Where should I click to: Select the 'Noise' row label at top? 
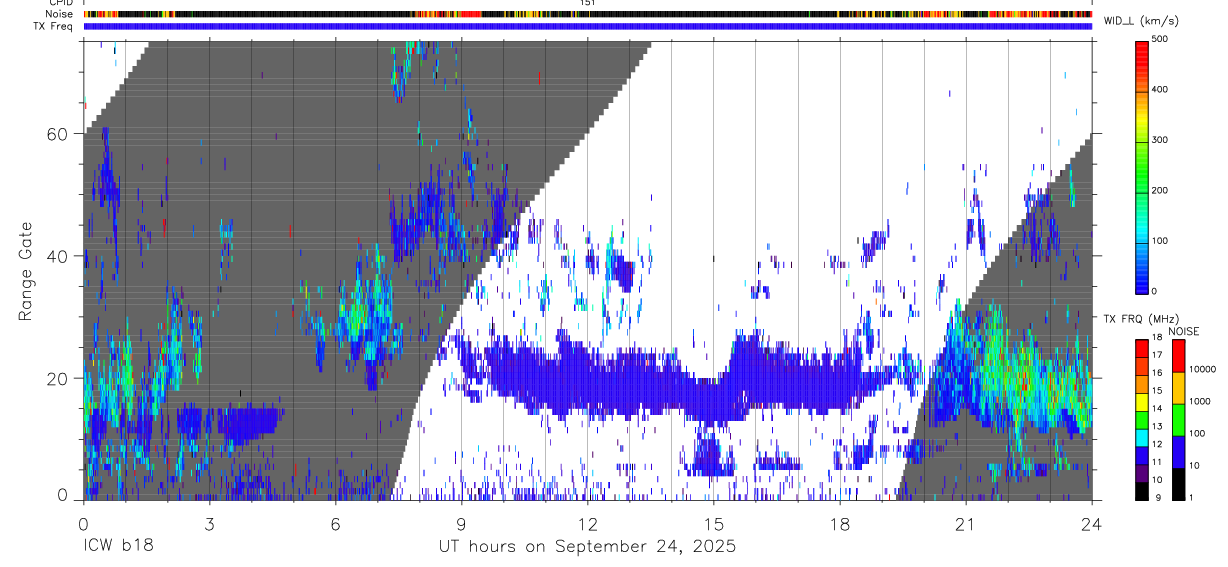pos(59,14)
